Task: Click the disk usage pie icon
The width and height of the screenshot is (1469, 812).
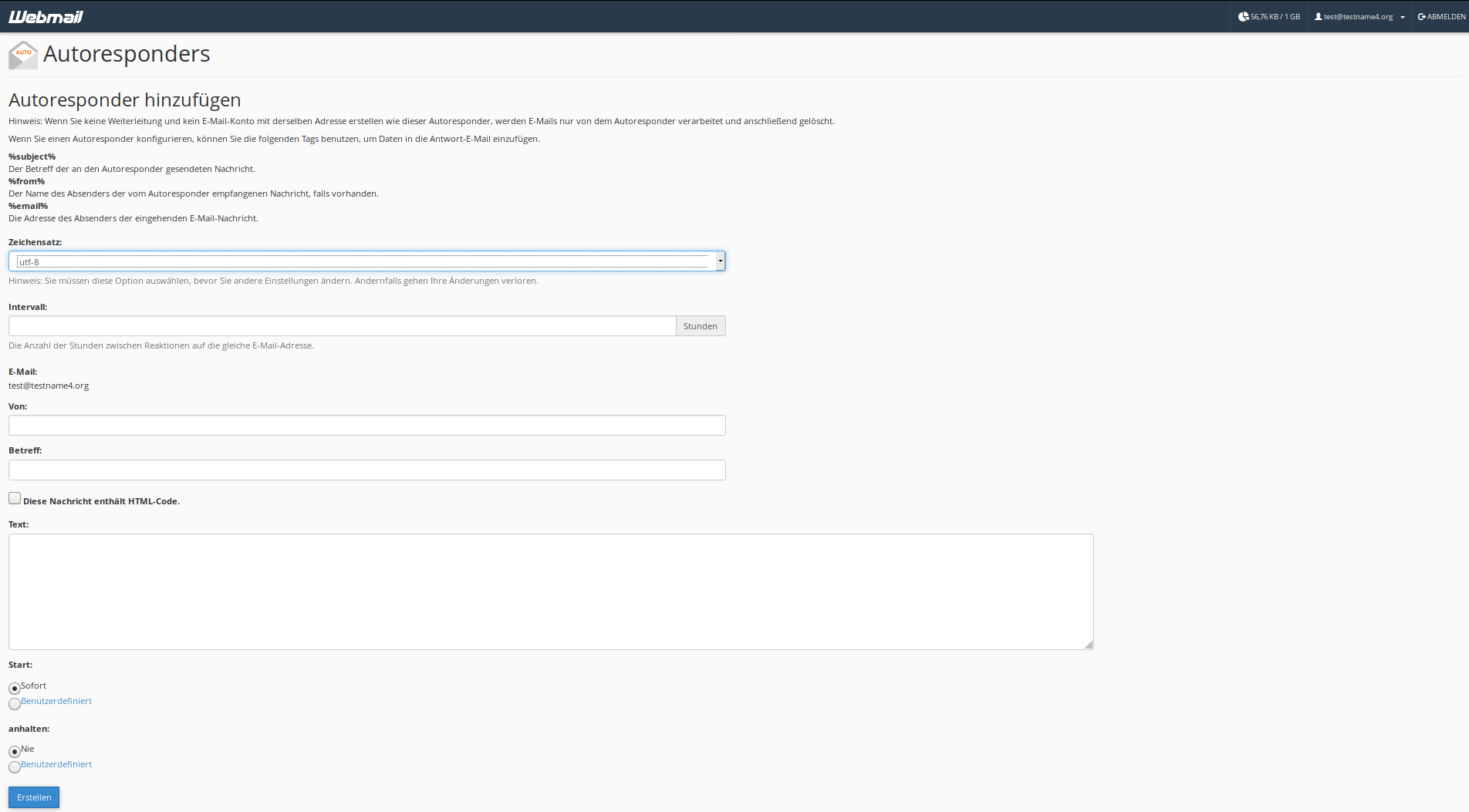Action: [x=1244, y=16]
